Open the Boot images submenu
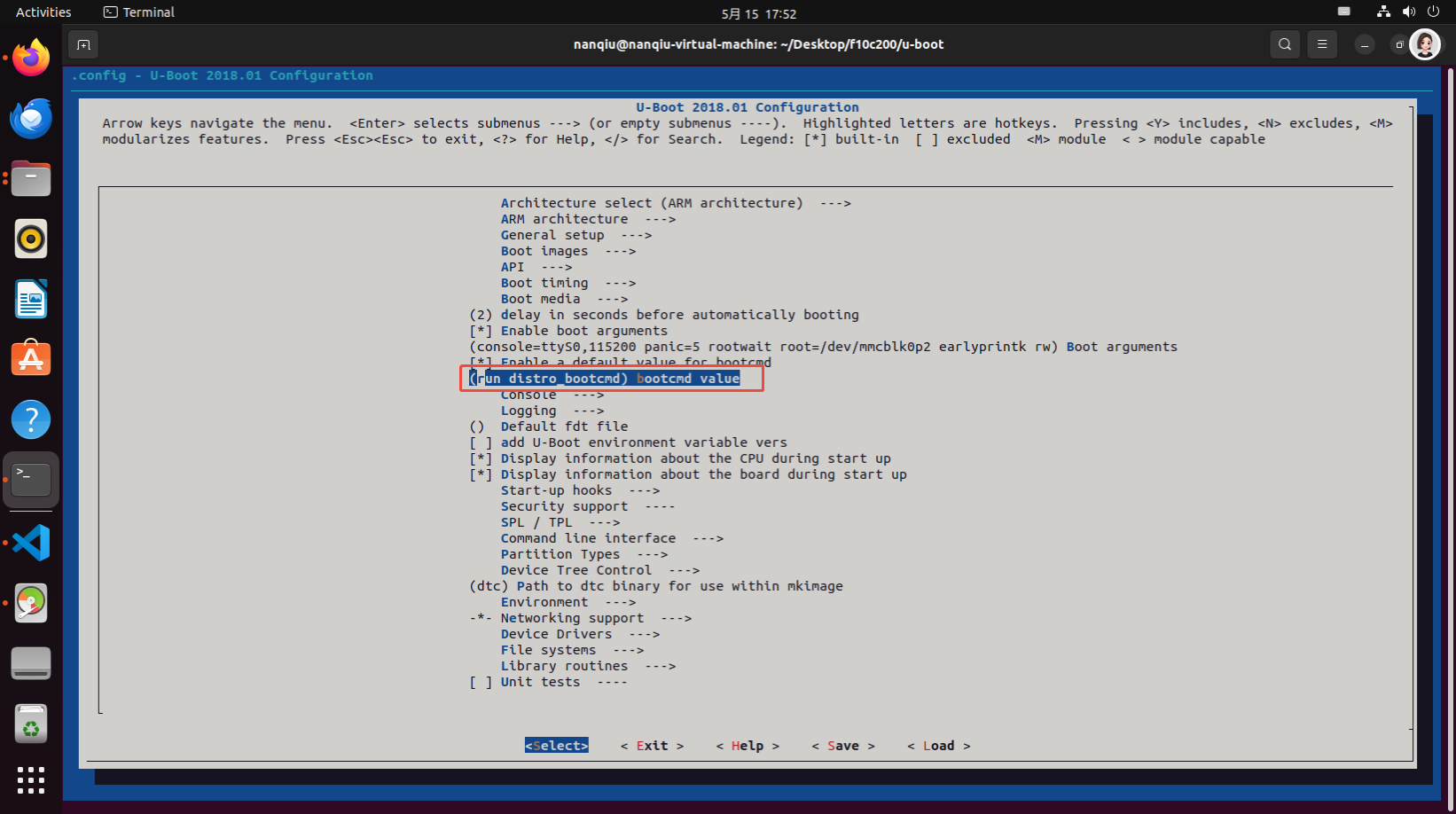Image resolution: width=1456 pixels, height=814 pixels. pyautogui.click(x=568, y=251)
